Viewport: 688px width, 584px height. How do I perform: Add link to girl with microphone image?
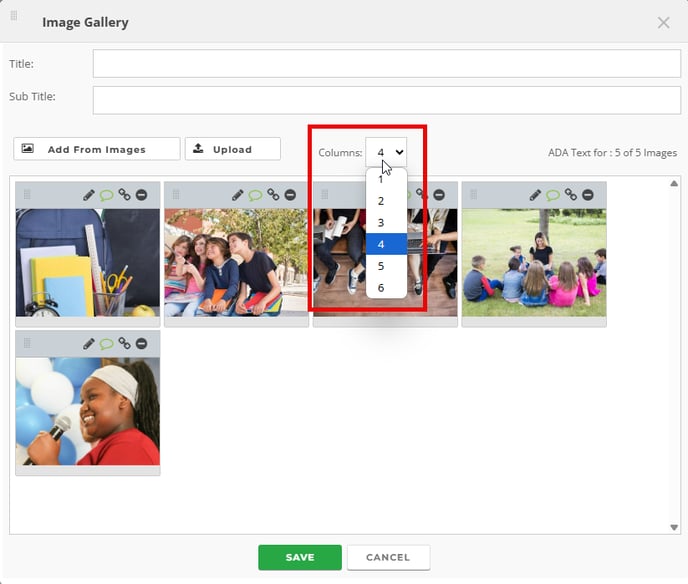click(x=125, y=343)
